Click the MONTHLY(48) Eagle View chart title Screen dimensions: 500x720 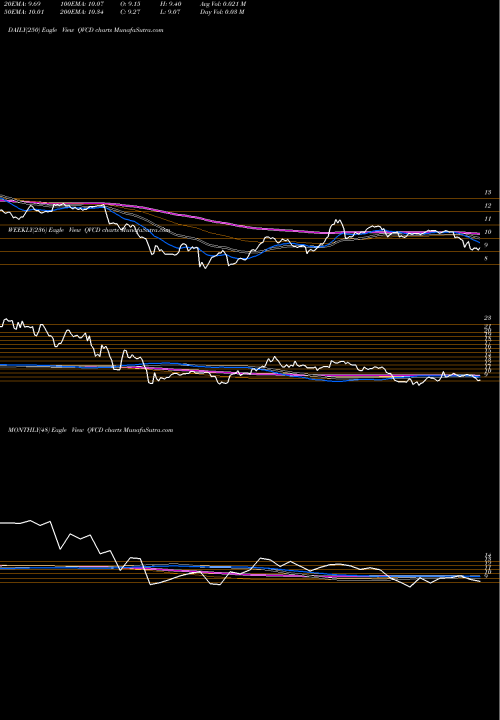click(x=90, y=430)
